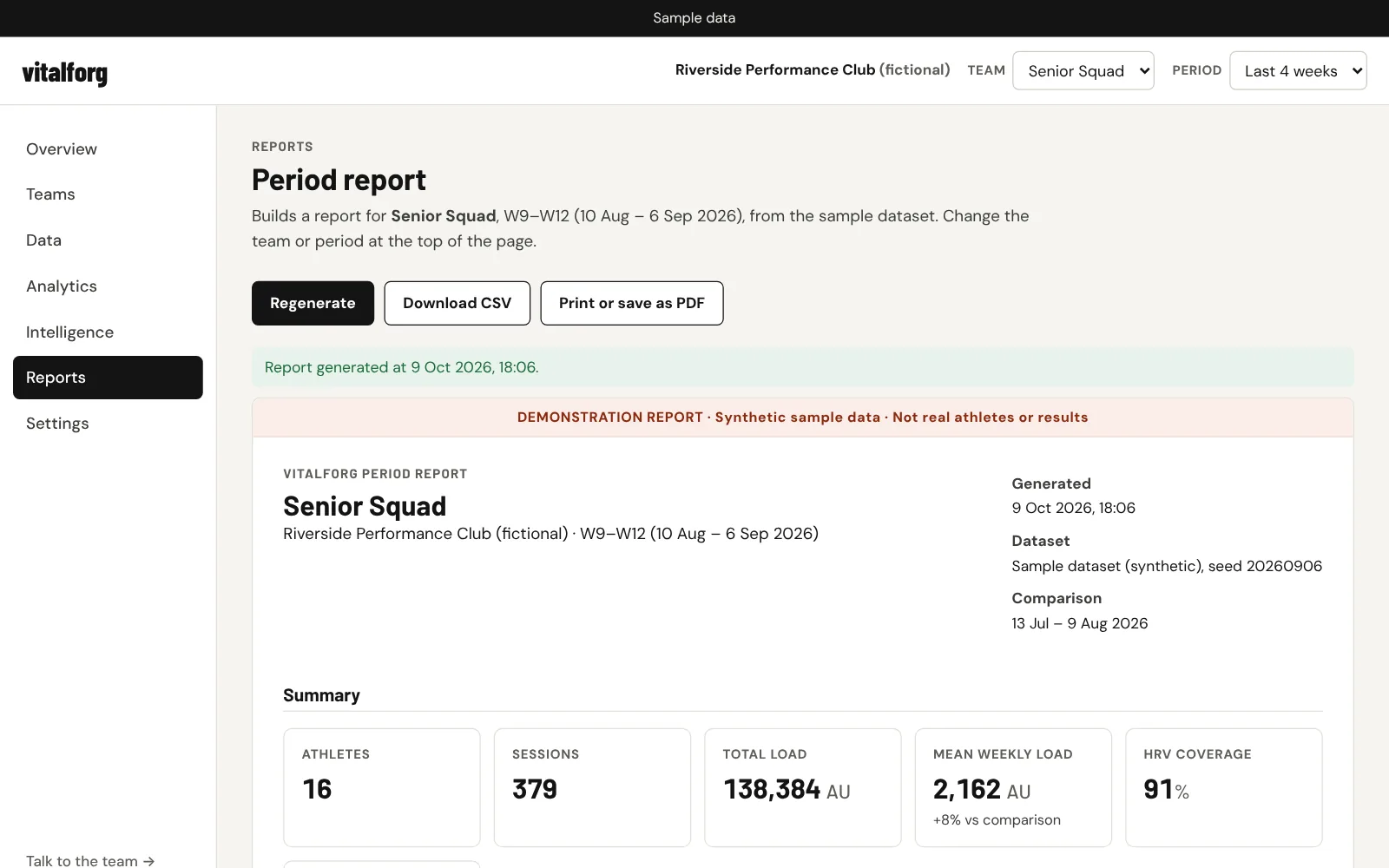Click the Sessions card value 379
This screenshot has height=868, width=1389.
point(535,789)
